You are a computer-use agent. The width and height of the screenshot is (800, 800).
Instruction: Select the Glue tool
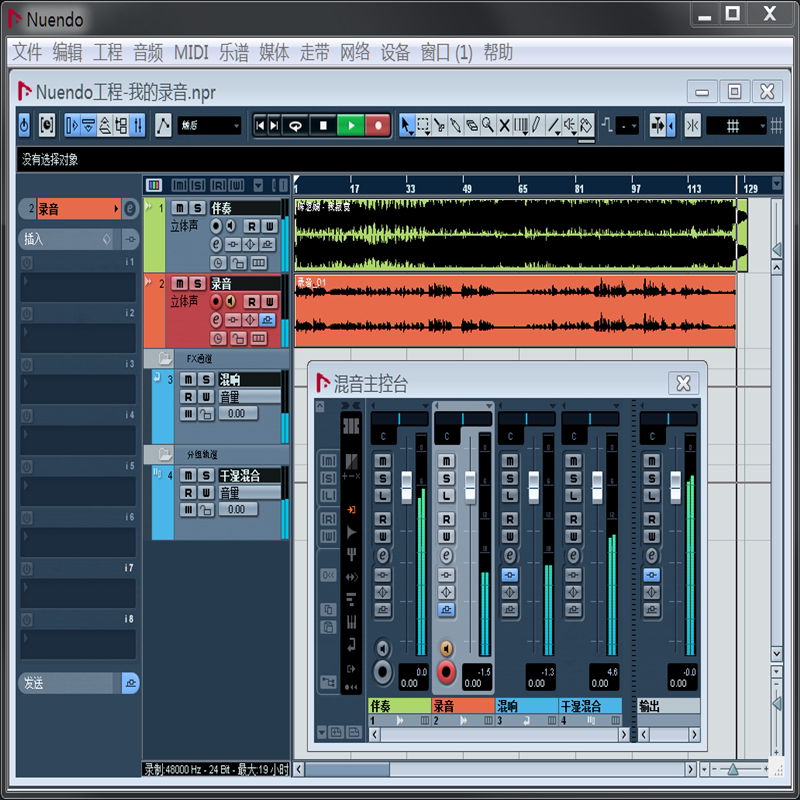click(456, 126)
